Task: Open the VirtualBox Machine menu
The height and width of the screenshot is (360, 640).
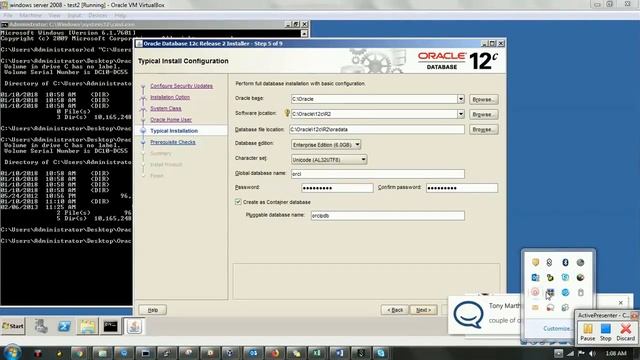Action: tap(31, 15)
